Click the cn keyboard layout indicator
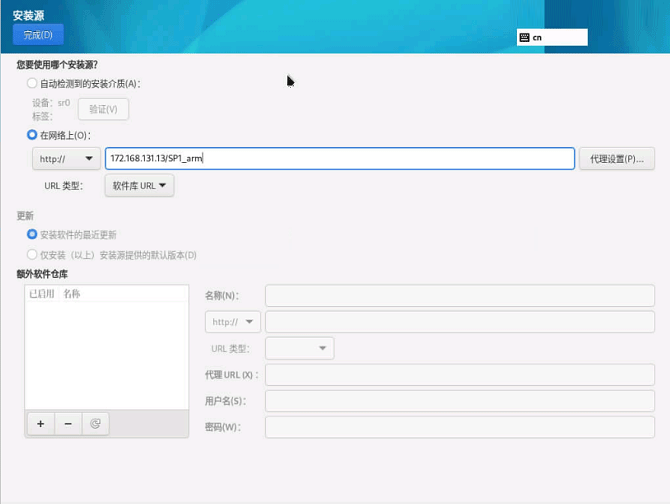 point(552,37)
